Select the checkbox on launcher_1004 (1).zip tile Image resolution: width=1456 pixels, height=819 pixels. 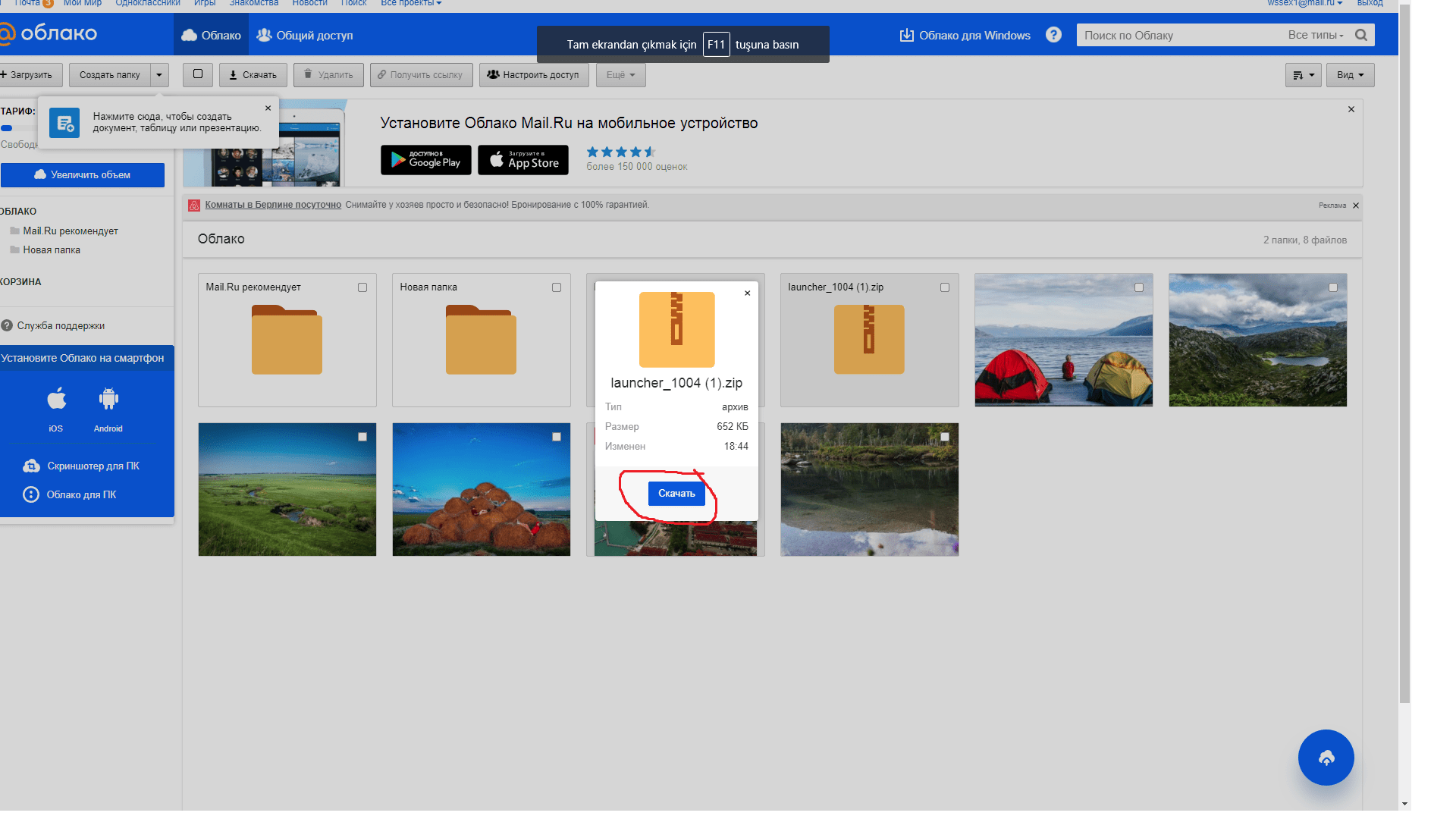click(945, 287)
